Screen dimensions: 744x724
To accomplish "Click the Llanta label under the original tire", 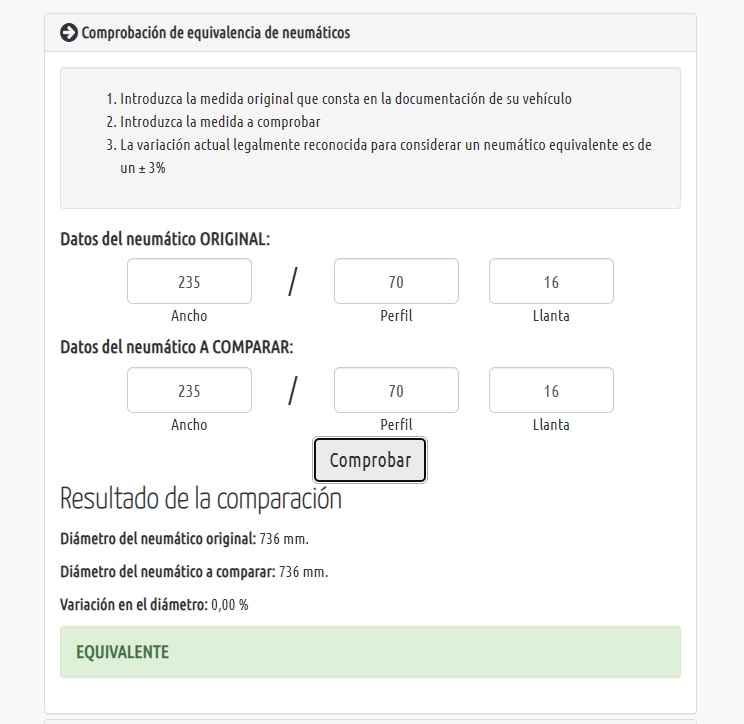I will pyautogui.click(x=551, y=316).
